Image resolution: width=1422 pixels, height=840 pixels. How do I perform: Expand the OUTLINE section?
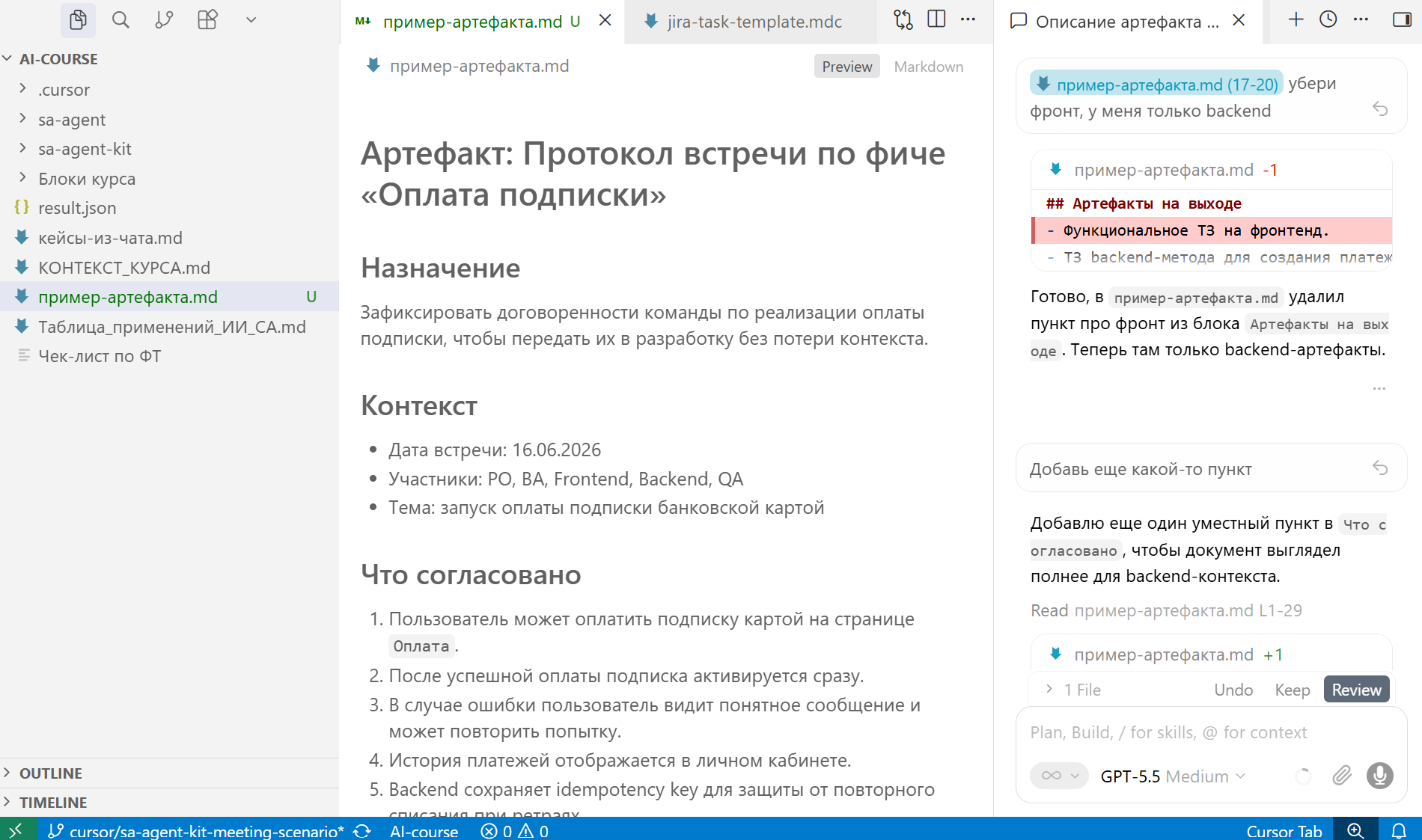[x=169, y=773]
